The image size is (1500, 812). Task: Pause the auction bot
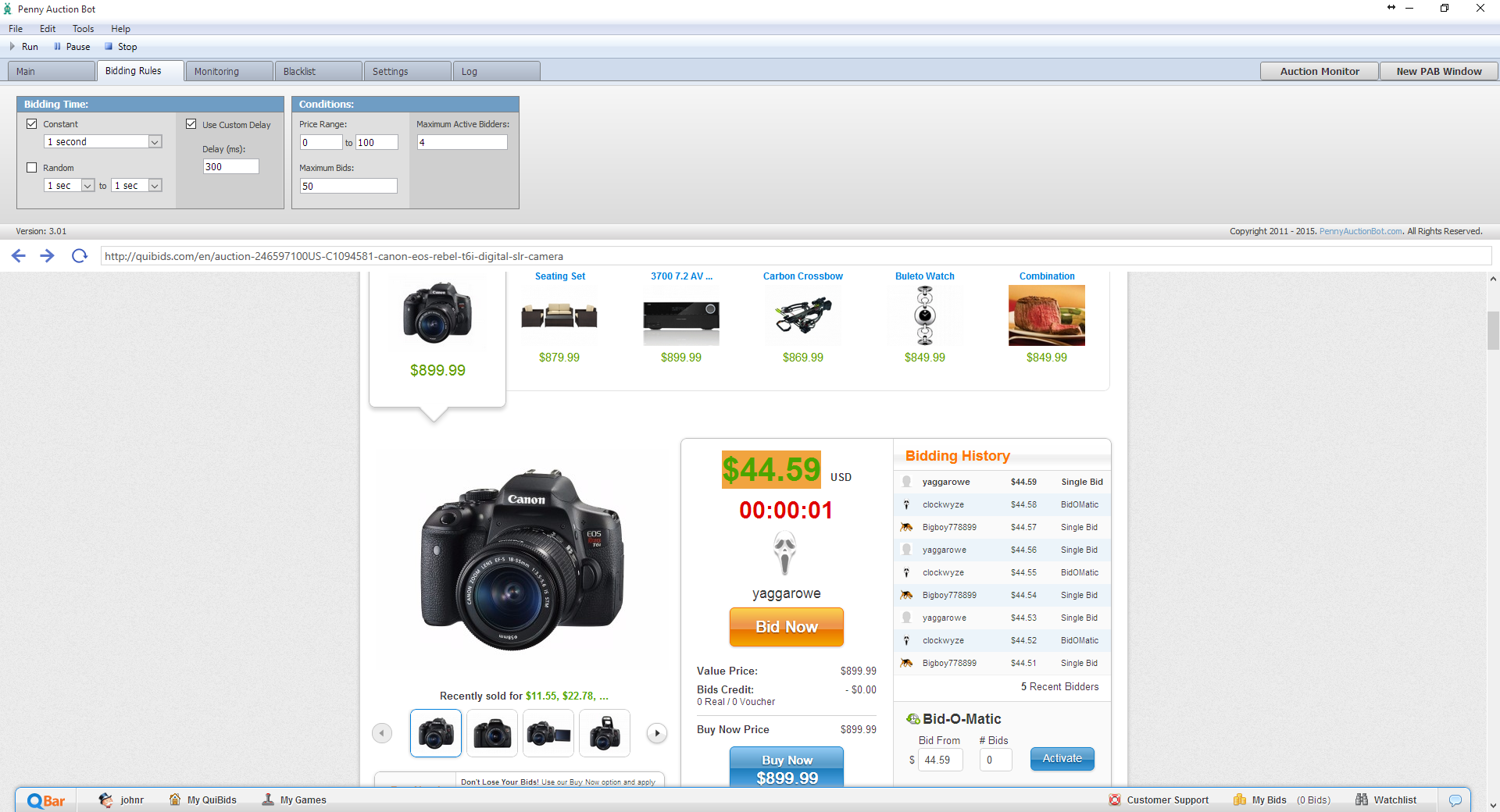tap(72, 47)
